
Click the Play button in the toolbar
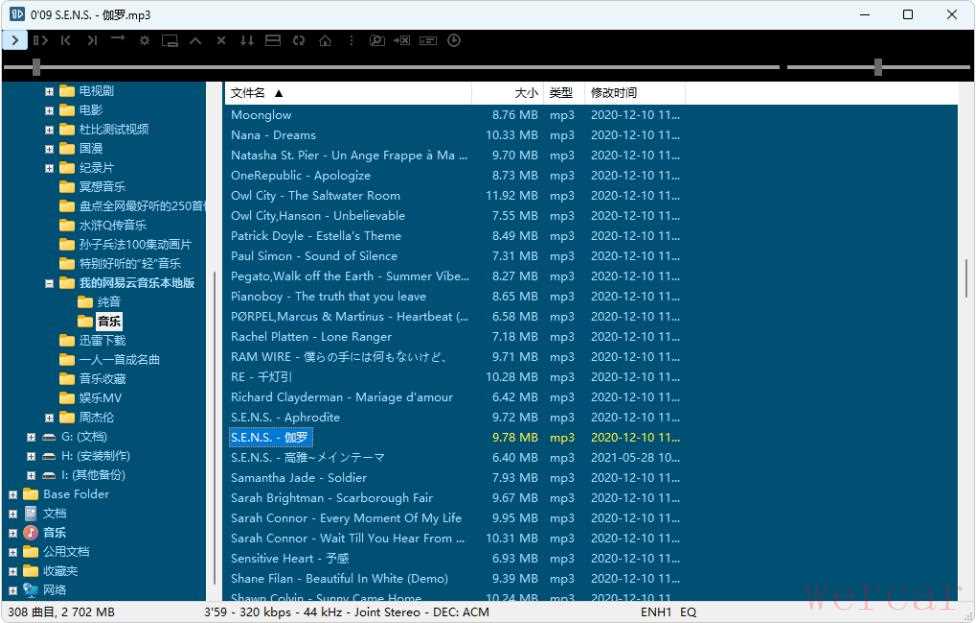click(15, 40)
